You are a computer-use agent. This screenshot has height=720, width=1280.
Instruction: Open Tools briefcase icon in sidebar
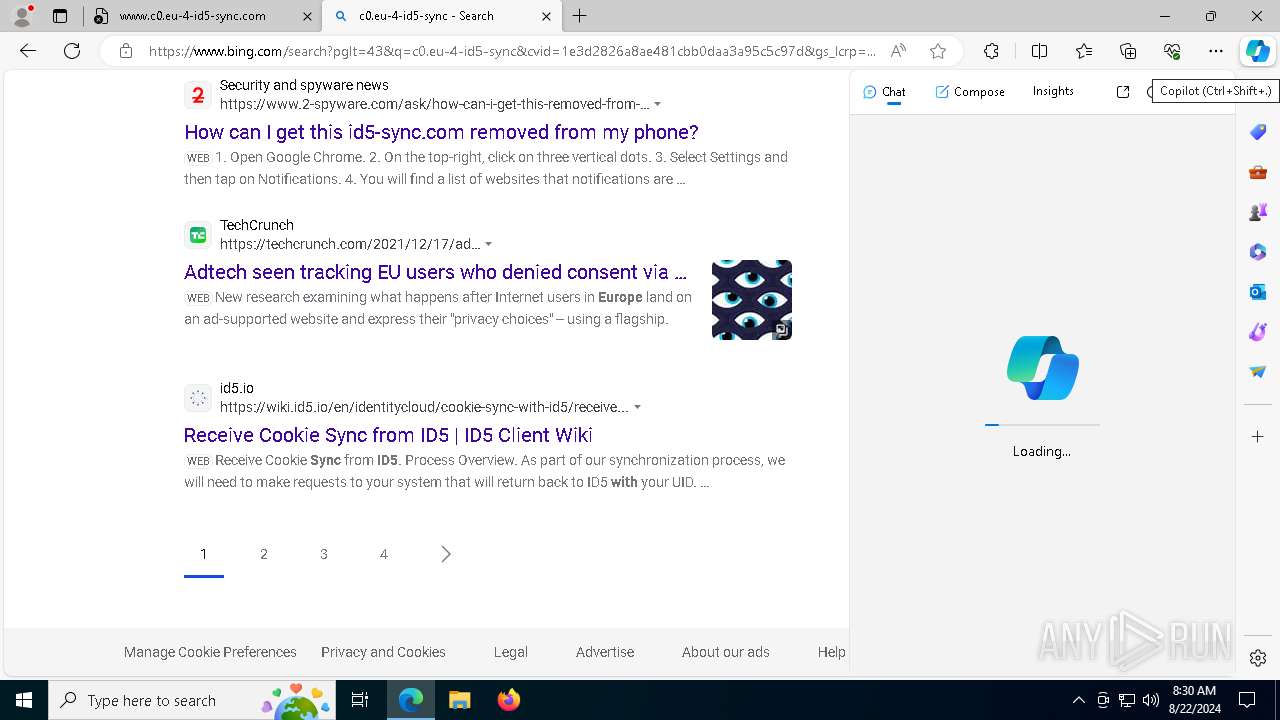coord(1258,172)
